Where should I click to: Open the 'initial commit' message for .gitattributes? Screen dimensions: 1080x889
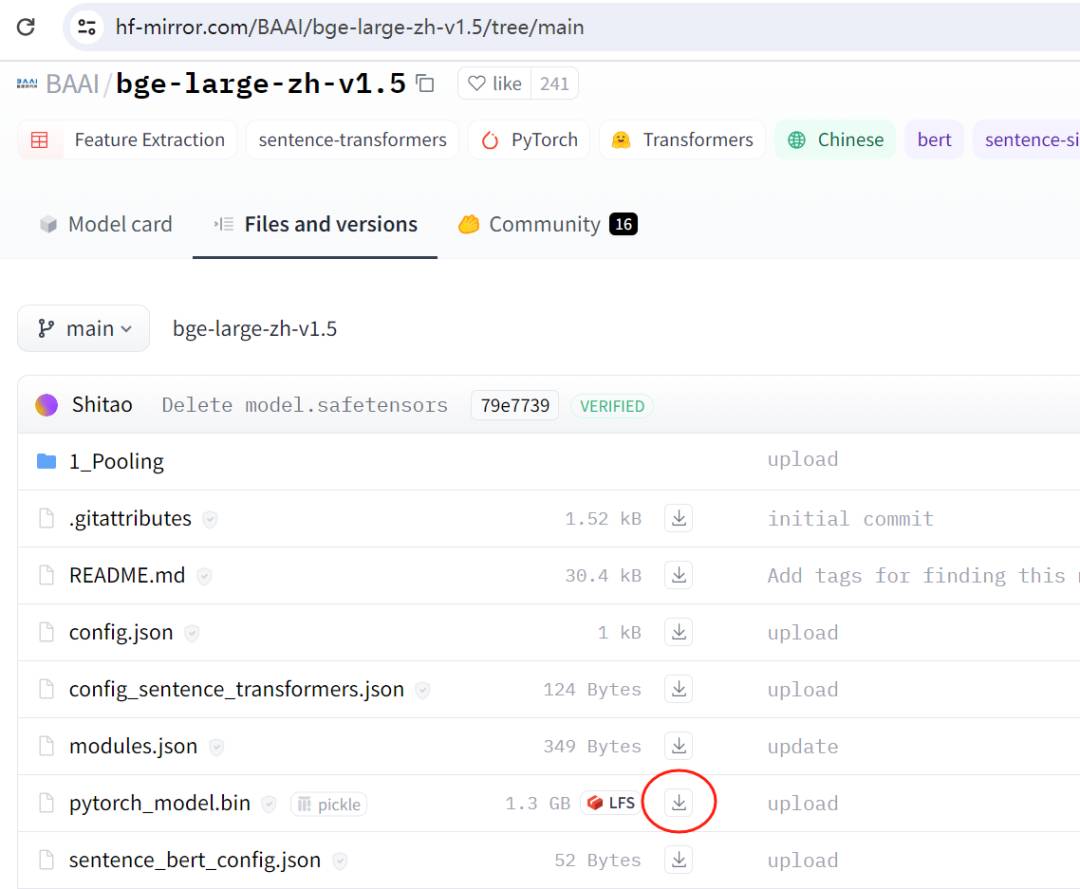pos(851,519)
